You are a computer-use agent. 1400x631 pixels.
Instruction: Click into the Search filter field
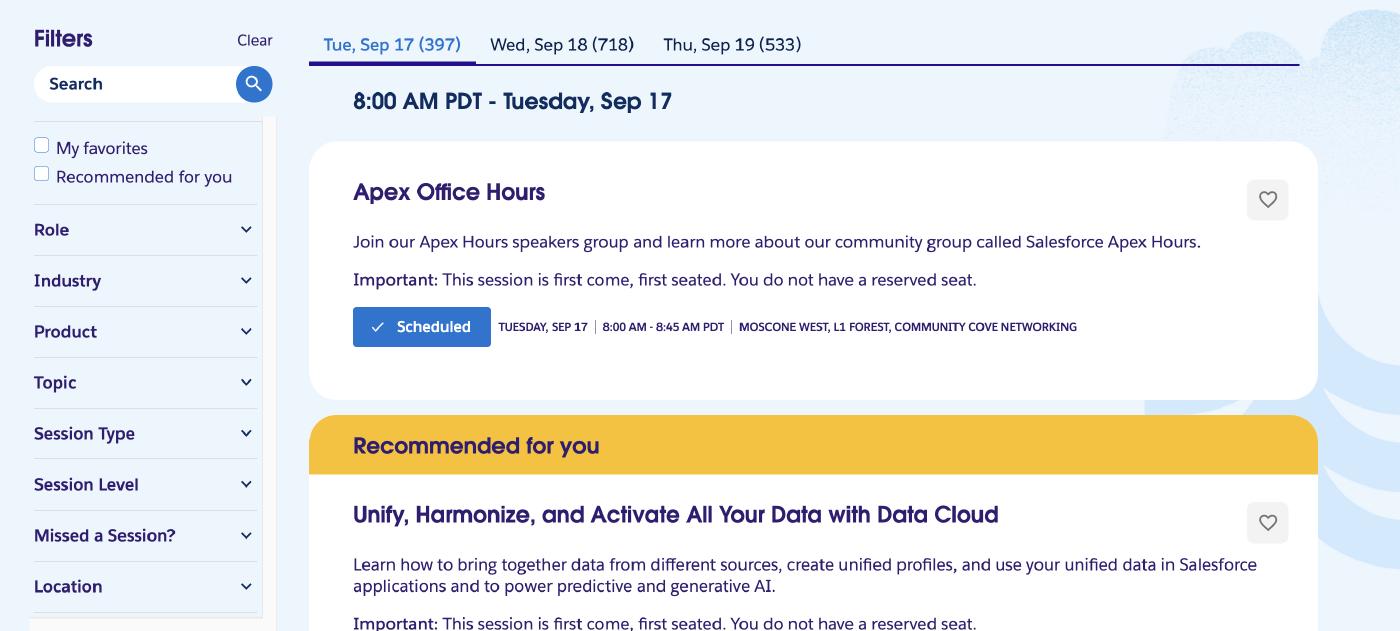(x=135, y=84)
